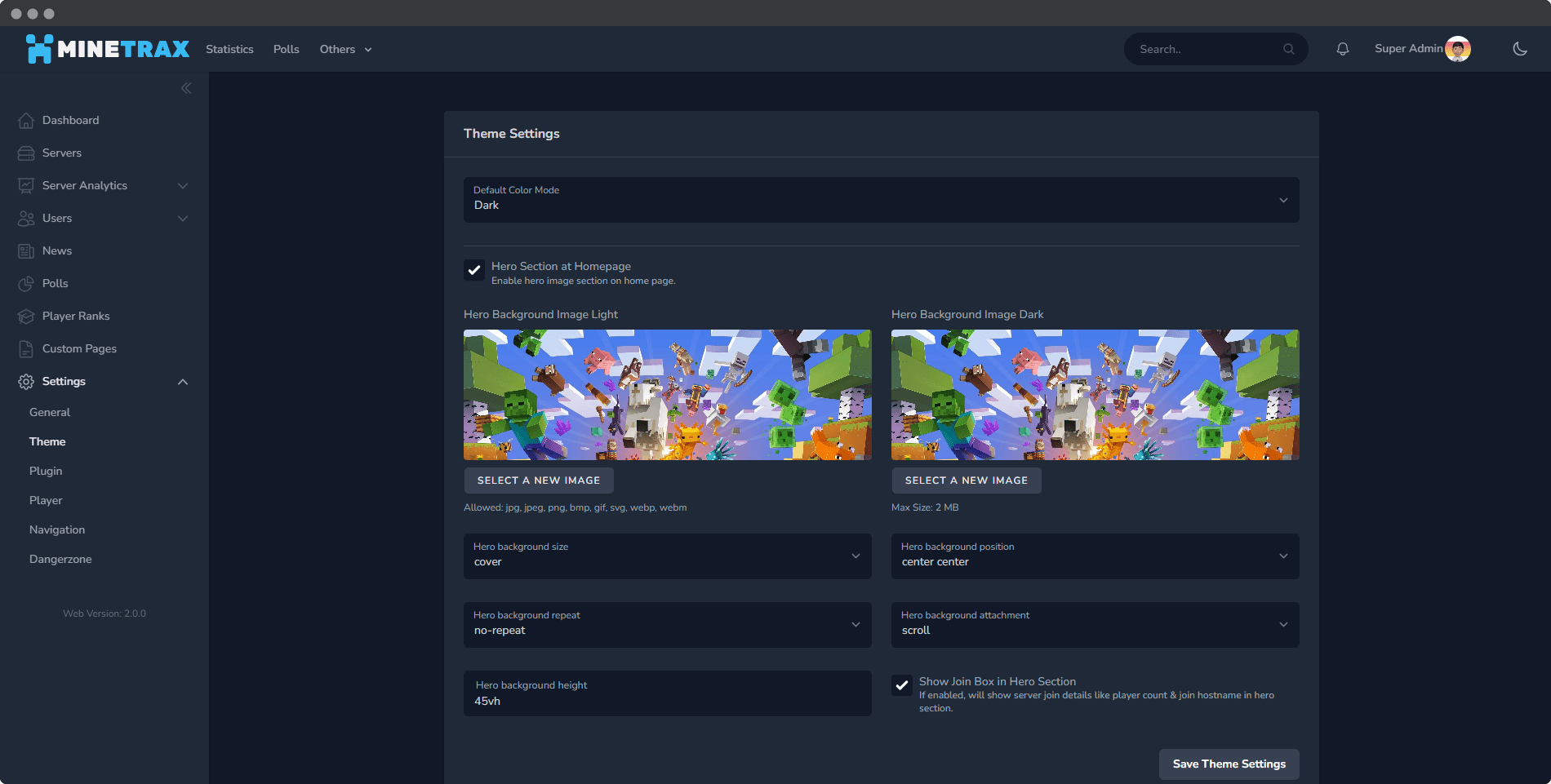Screen dimensions: 1551x784
Task: Collapse Settings submenu chevron
Action: click(x=183, y=382)
